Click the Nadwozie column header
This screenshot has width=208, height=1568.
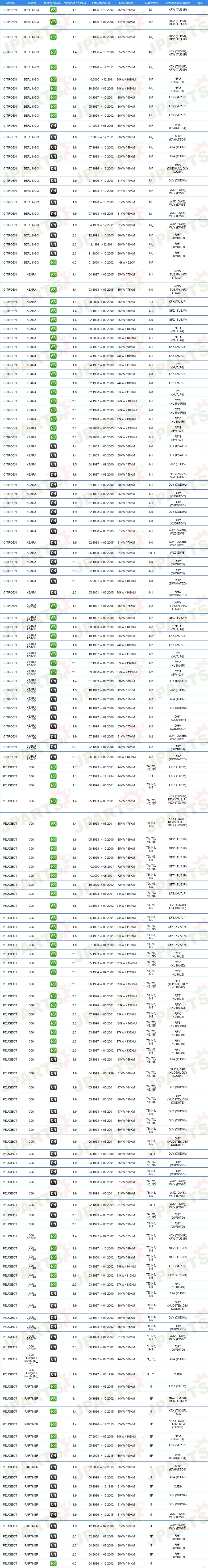(151, 2)
